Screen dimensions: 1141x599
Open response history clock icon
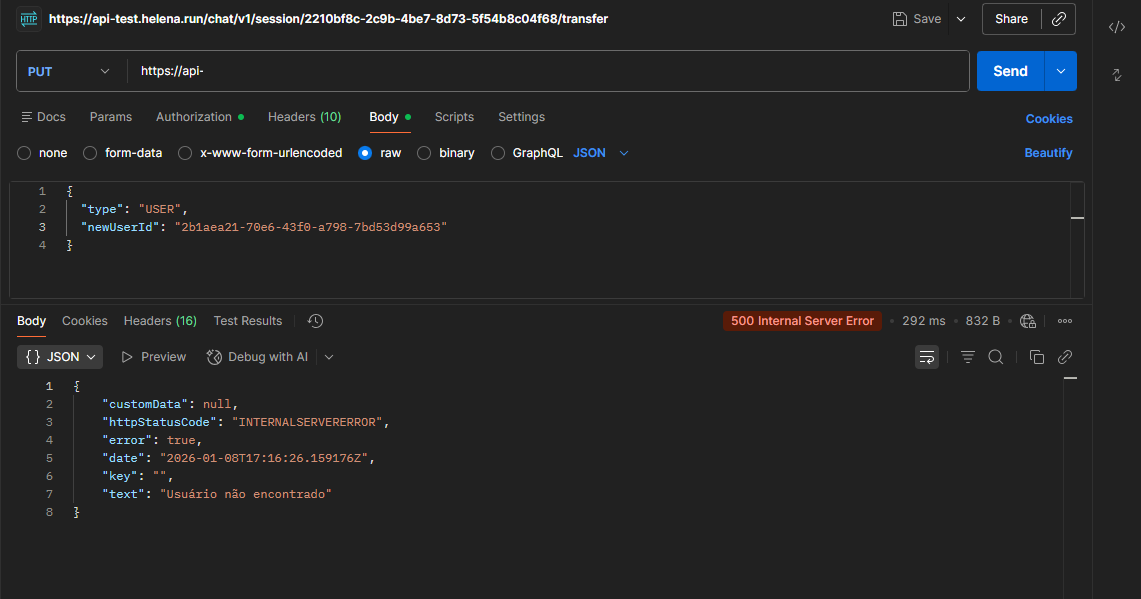[x=315, y=321]
